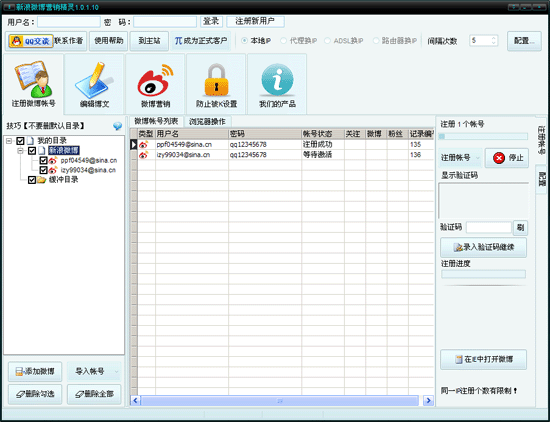The width and height of the screenshot is (550, 422).
Task: Click the 联系作者 button
Action: point(69,41)
